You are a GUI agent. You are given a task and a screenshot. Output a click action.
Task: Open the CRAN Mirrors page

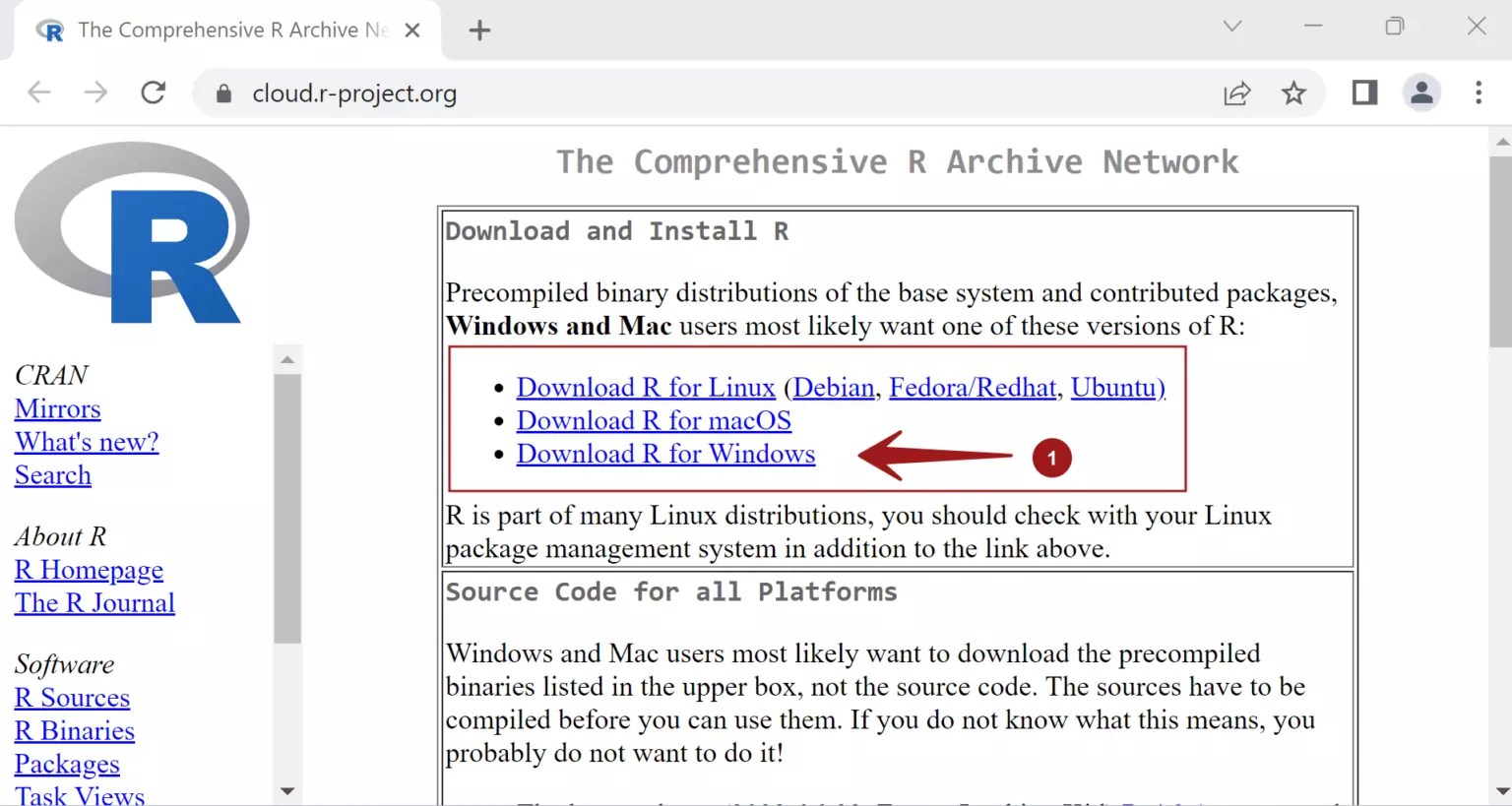click(x=57, y=408)
